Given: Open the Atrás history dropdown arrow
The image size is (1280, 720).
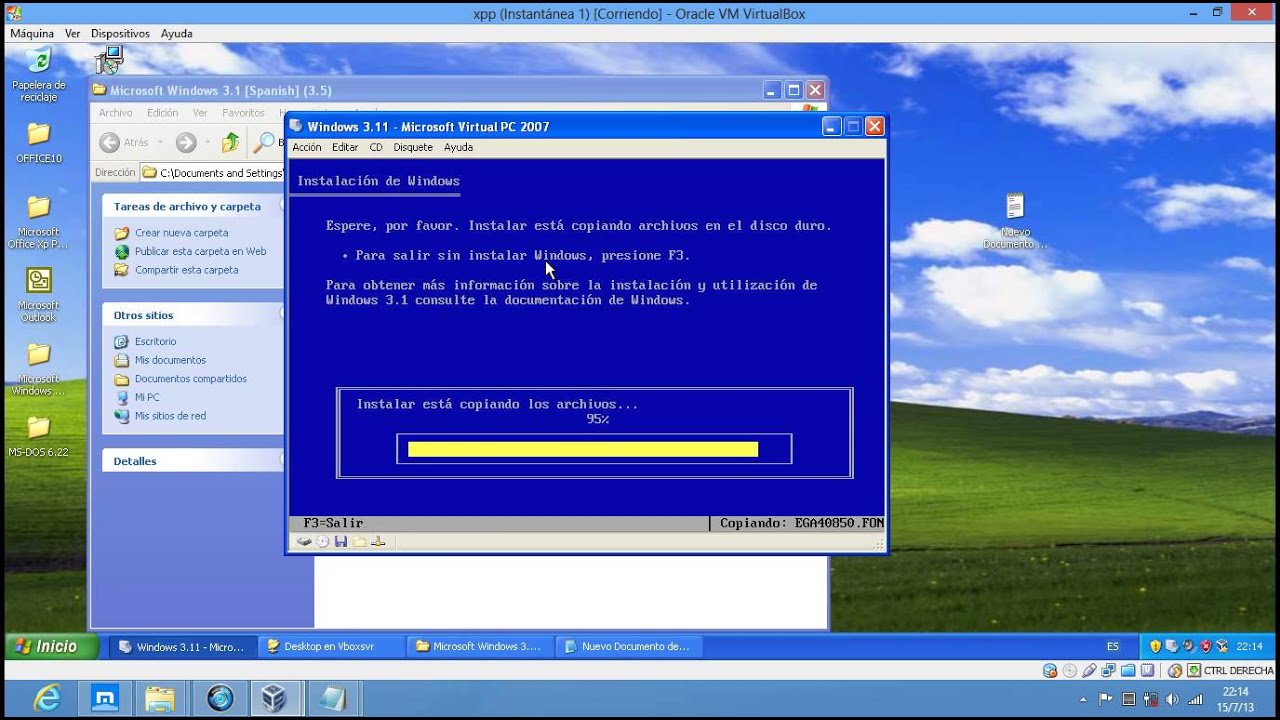Looking at the screenshot, I should [x=160, y=142].
